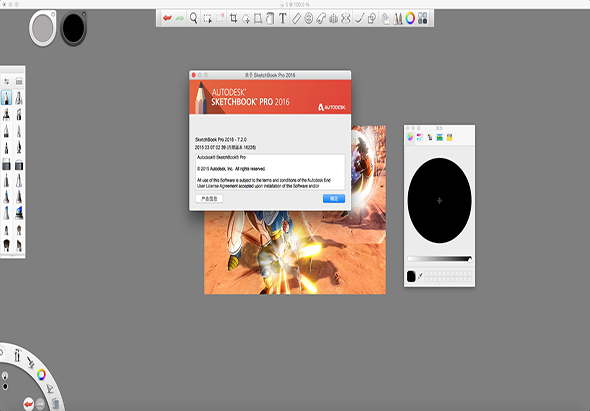Screen dimensions: 590x411
Task: Choose the Distort transform tool
Action: coord(258,18)
